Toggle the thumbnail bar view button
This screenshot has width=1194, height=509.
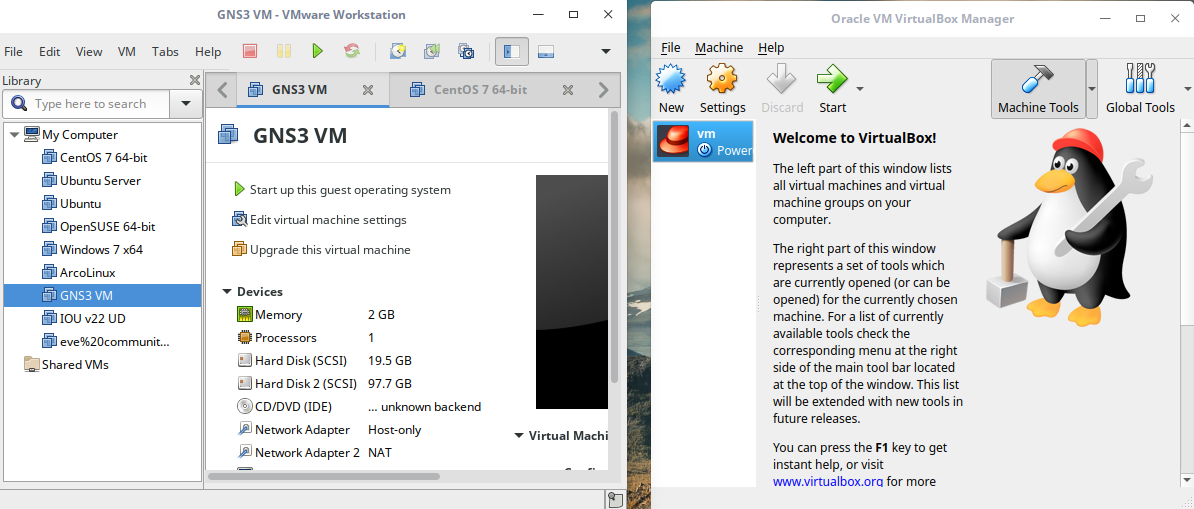pos(545,51)
